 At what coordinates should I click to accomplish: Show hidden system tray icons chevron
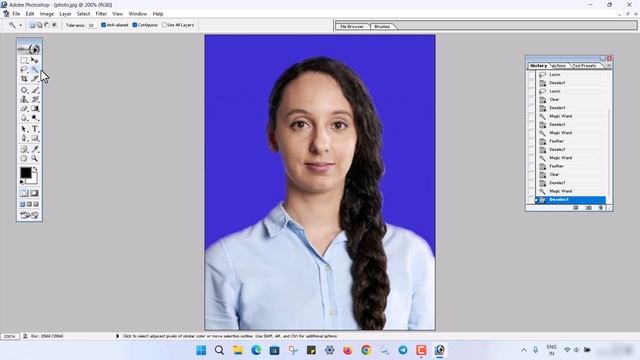(524, 350)
